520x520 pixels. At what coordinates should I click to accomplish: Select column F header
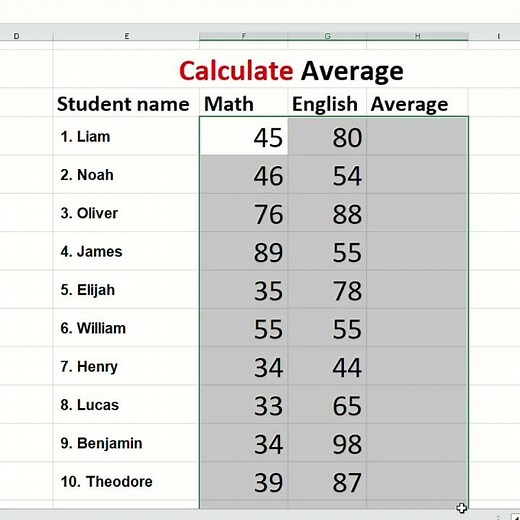(x=244, y=36)
